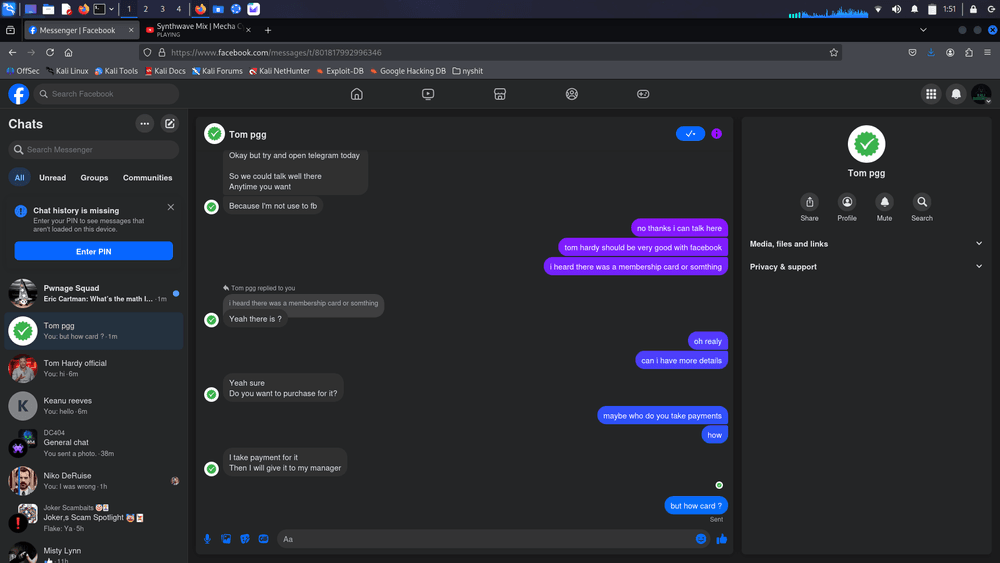1000x563 pixels.
Task: Click the 'can i have more details' message
Action: (681, 361)
